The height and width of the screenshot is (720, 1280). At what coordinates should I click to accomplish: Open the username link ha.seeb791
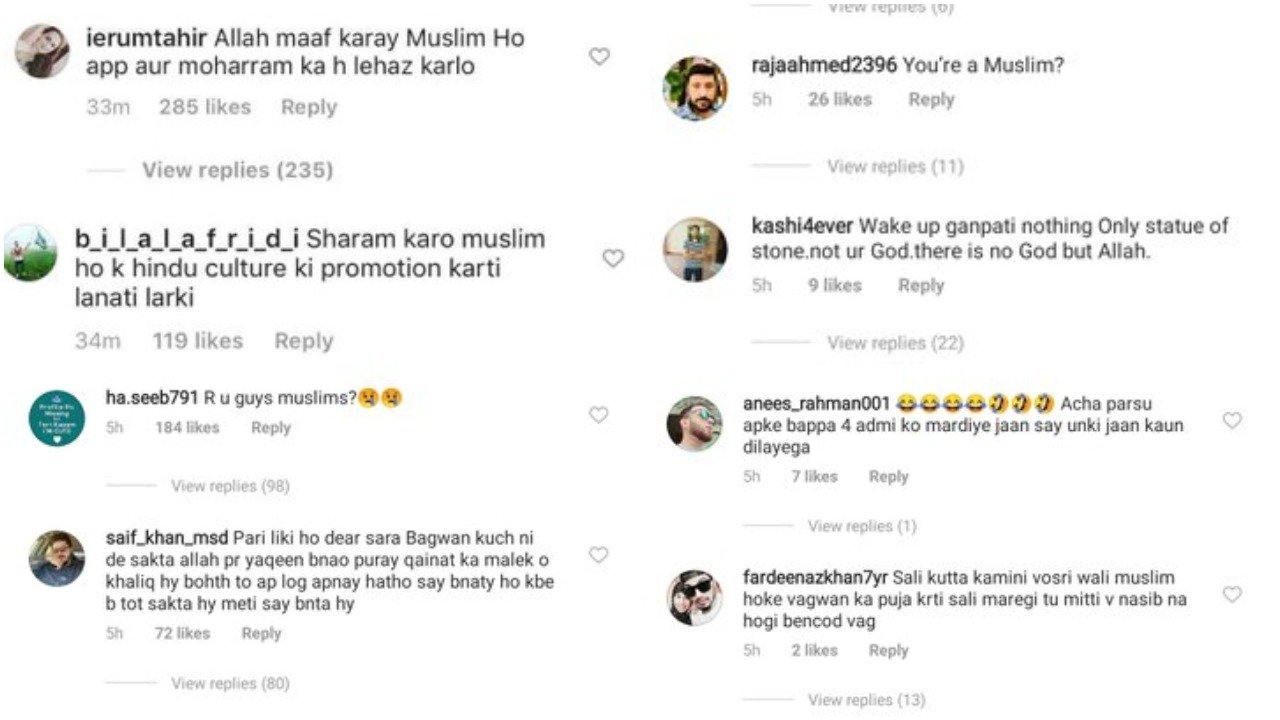[x=153, y=398]
